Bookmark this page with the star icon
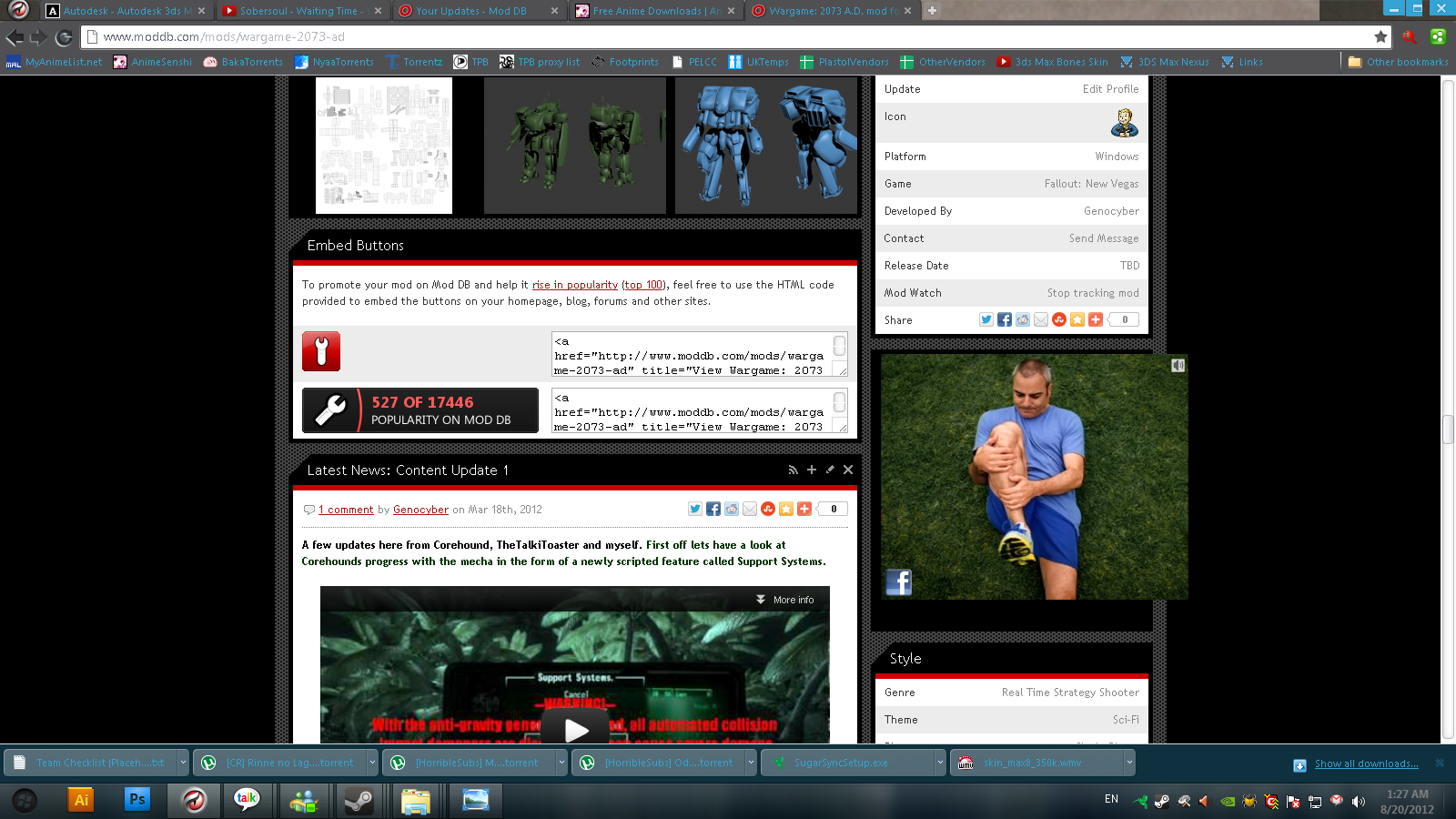This screenshot has width=1456, height=819. tap(1380, 37)
